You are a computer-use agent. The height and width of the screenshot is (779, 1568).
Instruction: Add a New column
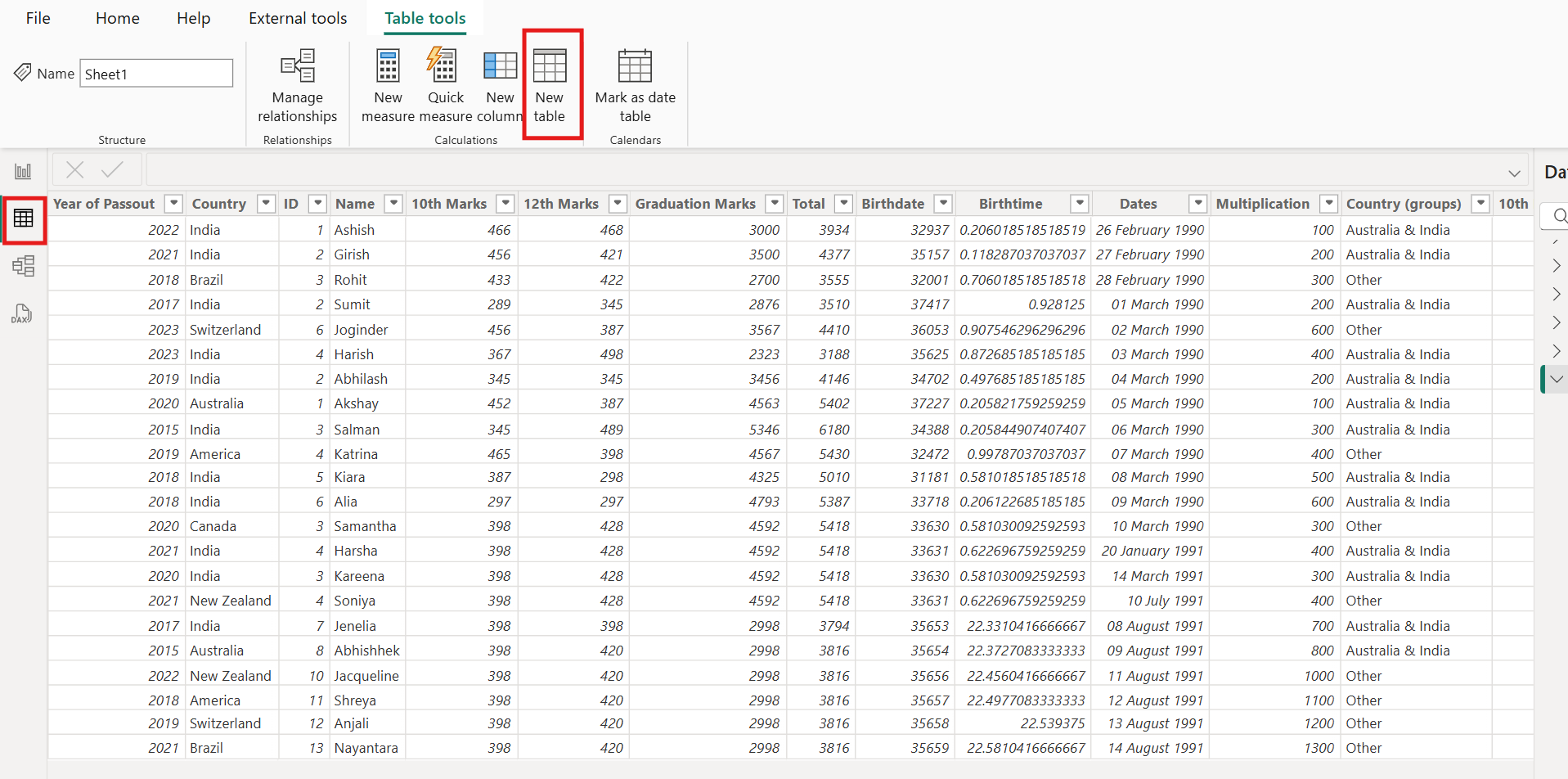[x=499, y=78]
